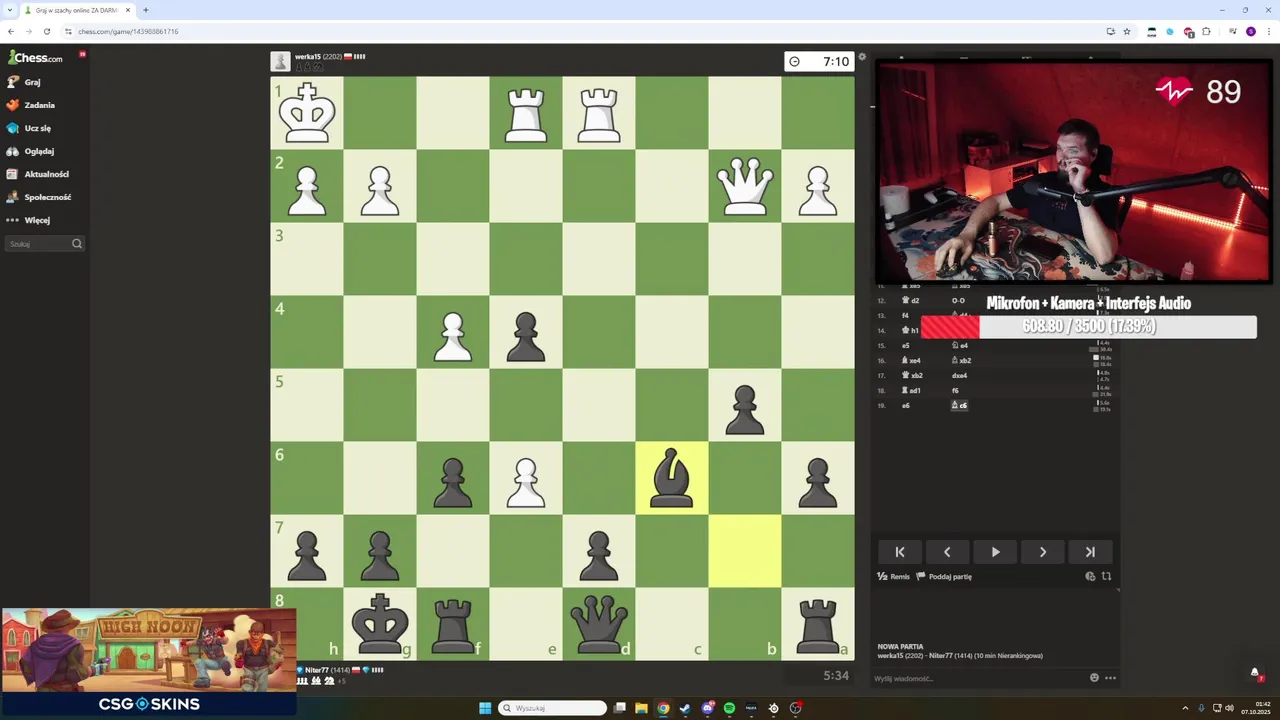Screen dimensions: 1280x720
Task: Step forward one move
Action: 1043,552
